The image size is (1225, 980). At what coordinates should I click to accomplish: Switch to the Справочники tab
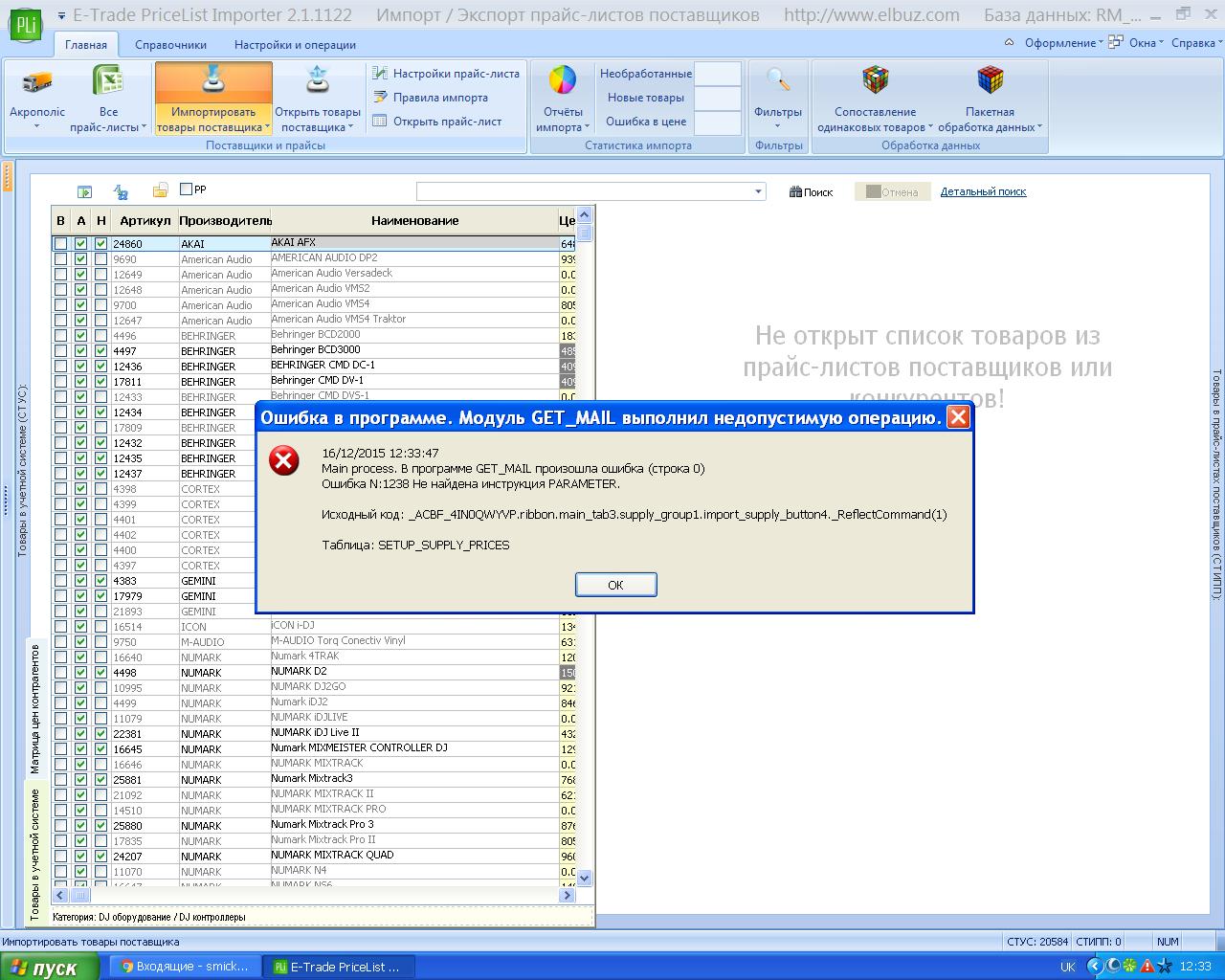[170, 45]
